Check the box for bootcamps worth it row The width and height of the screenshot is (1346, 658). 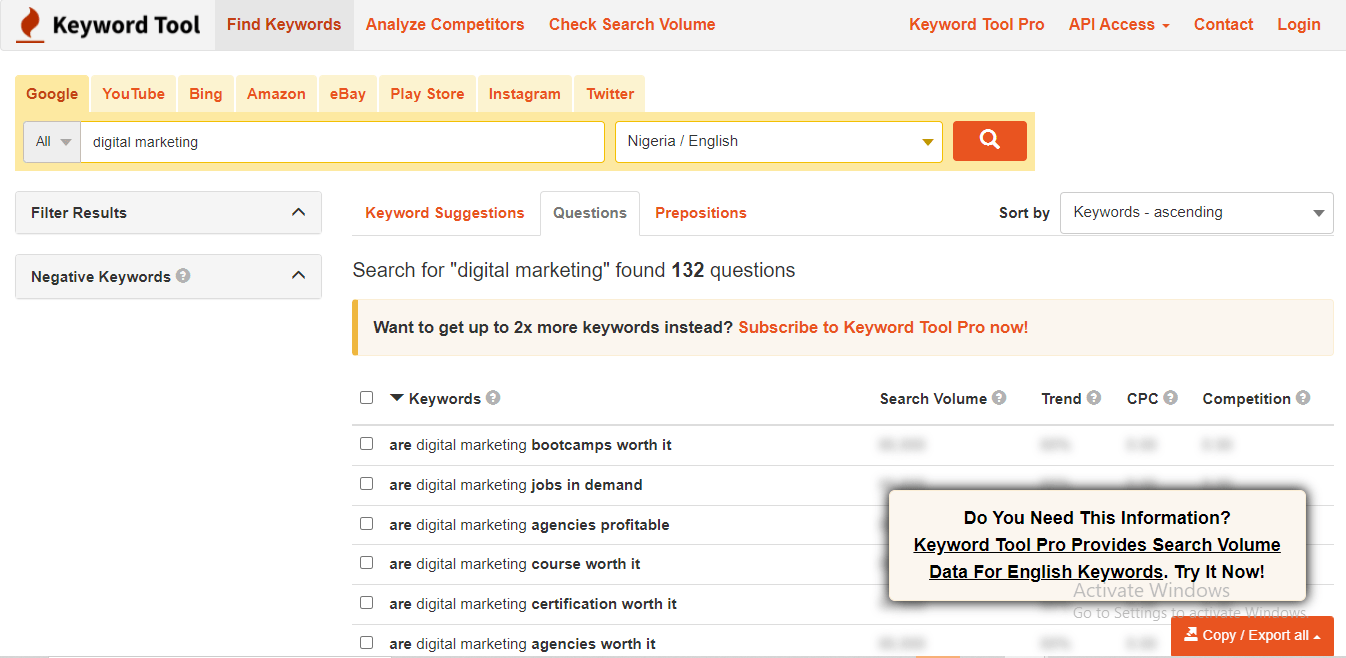366,443
